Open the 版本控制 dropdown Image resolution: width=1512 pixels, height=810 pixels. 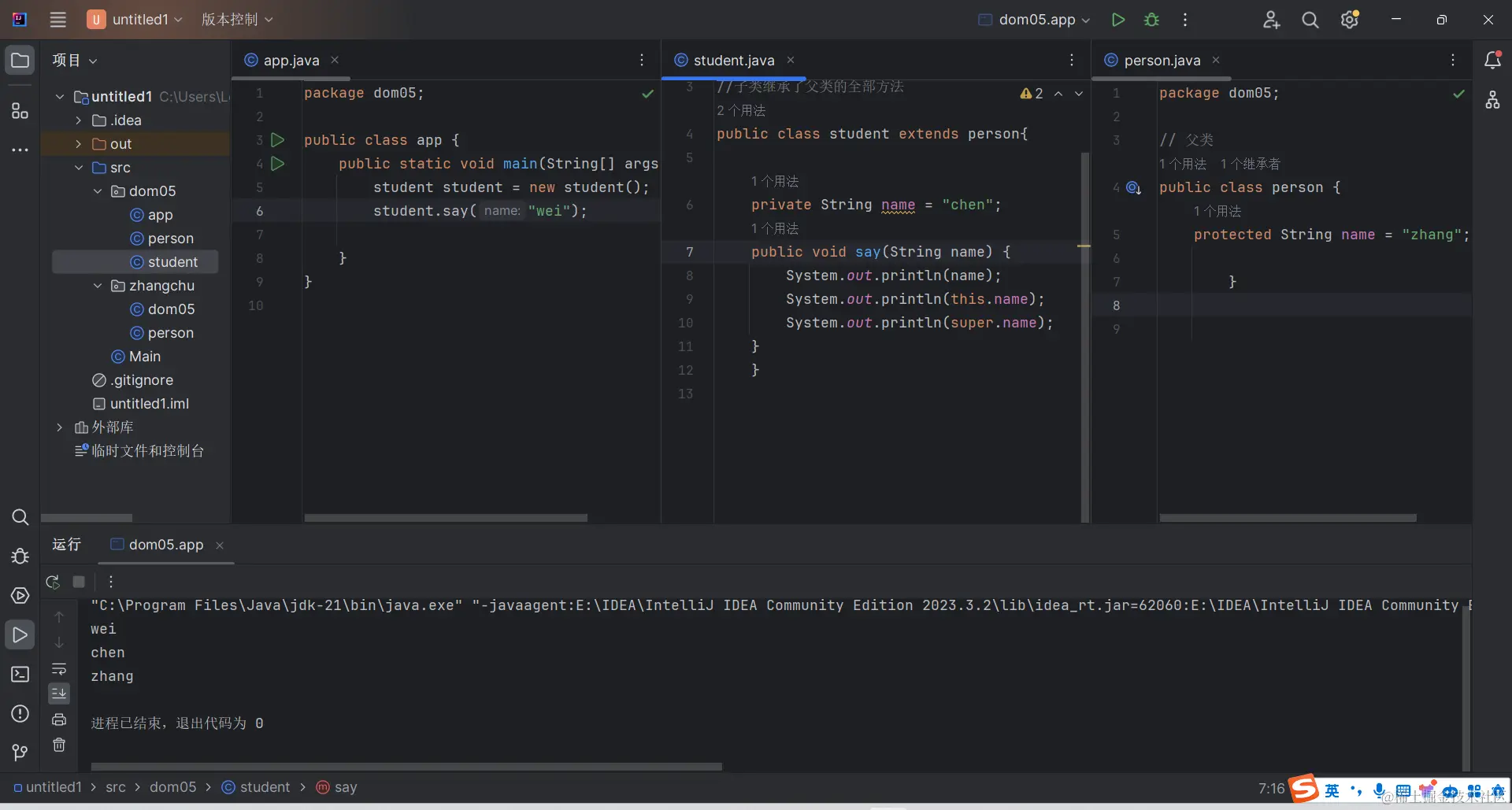[237, 20]
